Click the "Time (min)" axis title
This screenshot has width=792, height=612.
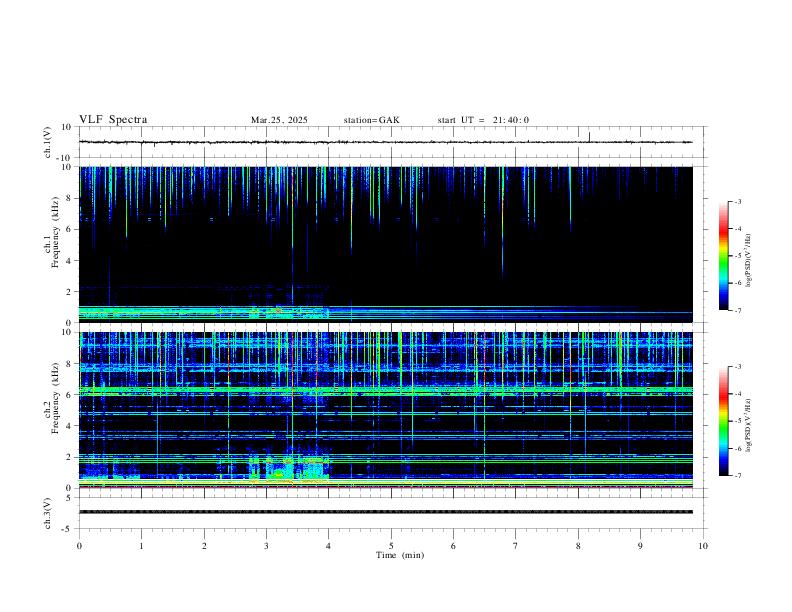tap(400, 555)
